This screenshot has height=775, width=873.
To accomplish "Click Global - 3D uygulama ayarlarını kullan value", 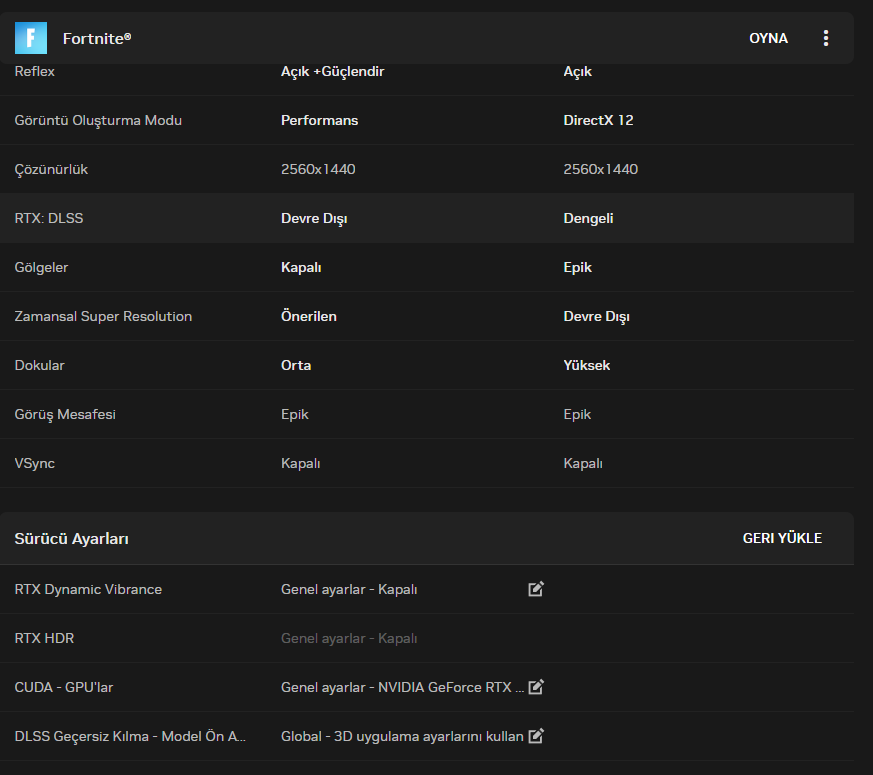I will [403, 736].
